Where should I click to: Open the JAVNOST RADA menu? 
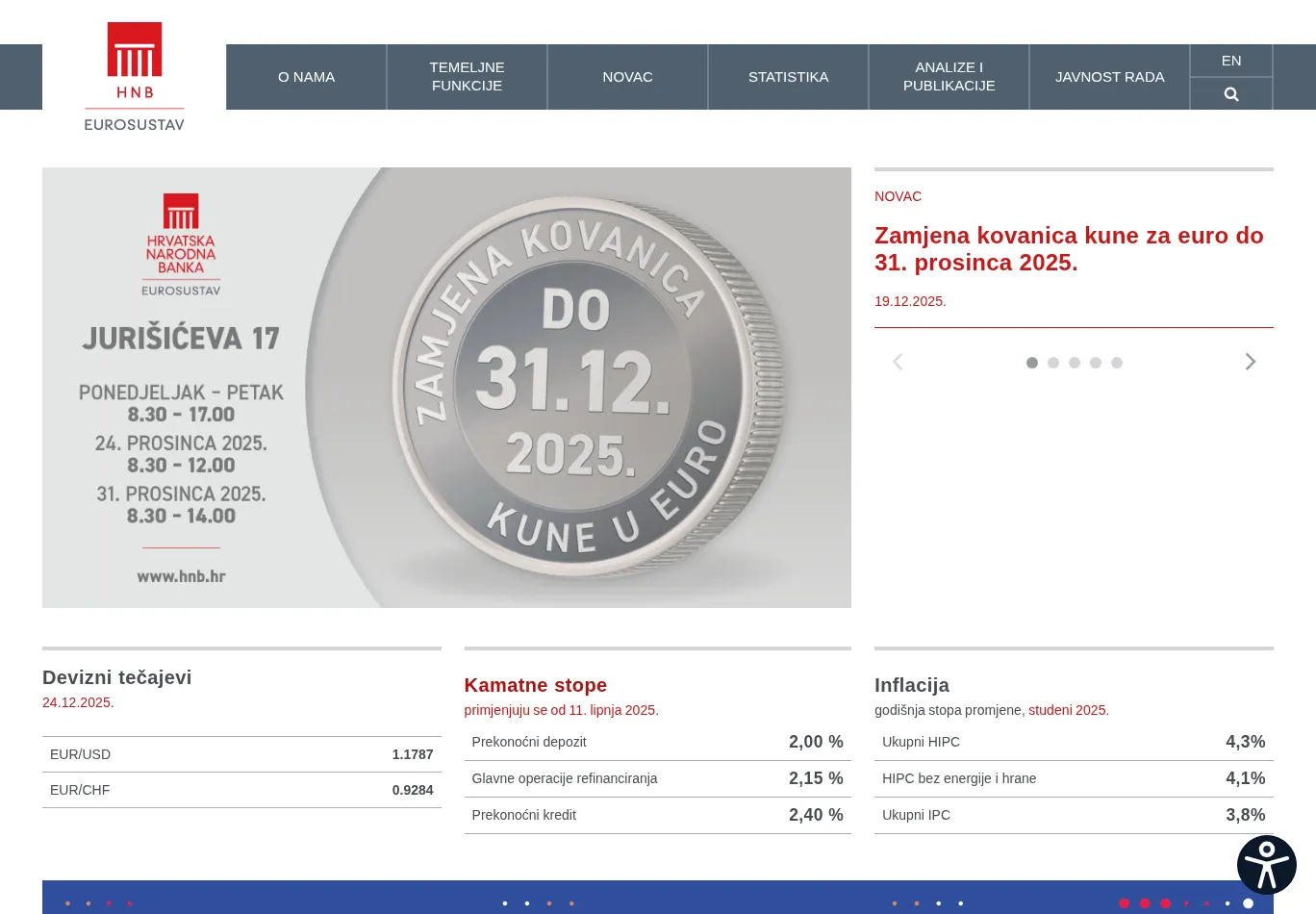[x=1109, y=77]
